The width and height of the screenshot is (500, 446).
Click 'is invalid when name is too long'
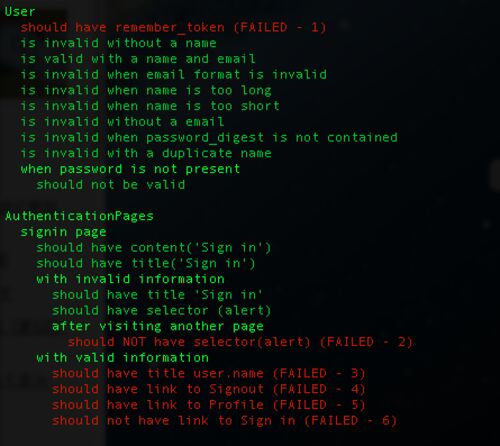coord(146,90)
